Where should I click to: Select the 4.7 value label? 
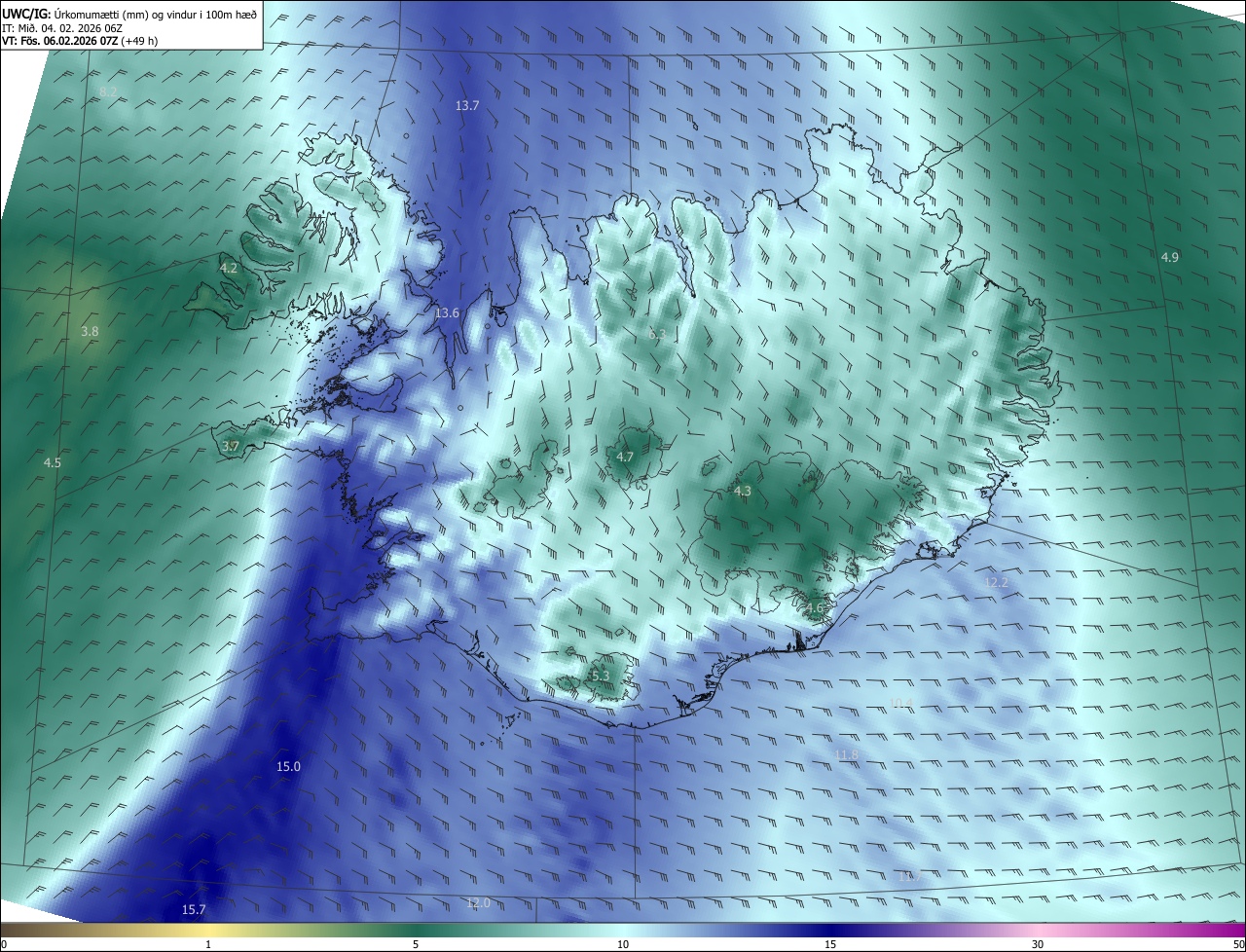[626, 458]
